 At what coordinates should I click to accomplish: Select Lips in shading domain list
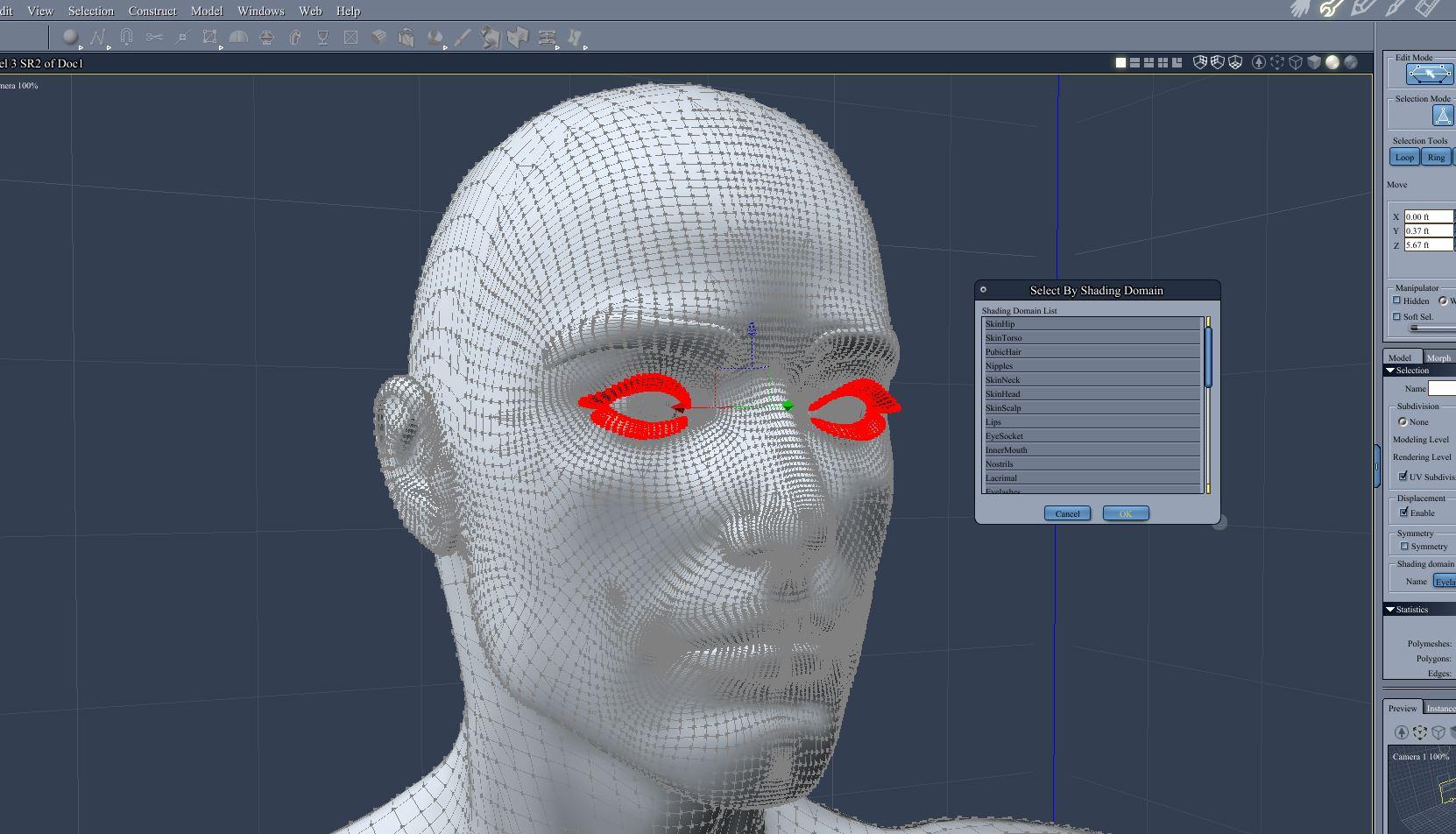click(x=1092, y=422)
